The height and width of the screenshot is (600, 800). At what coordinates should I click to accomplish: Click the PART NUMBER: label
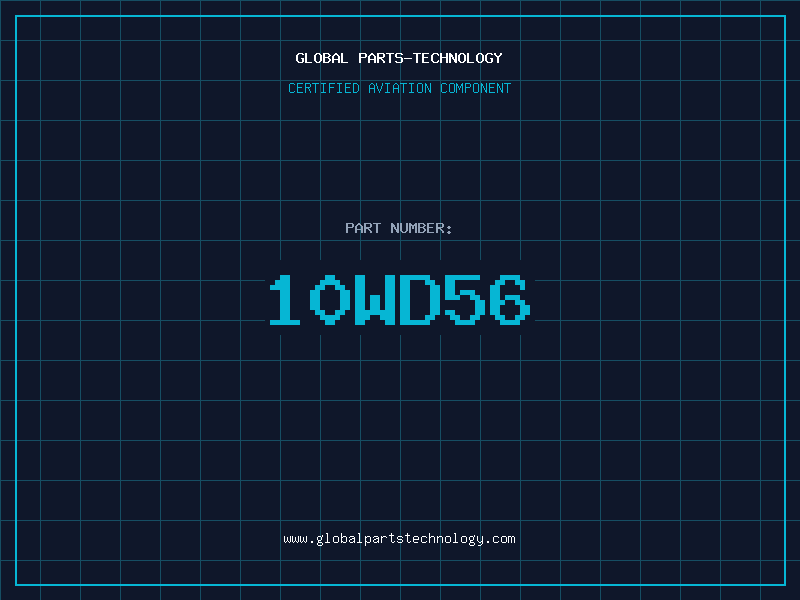[x=399, y=228]
